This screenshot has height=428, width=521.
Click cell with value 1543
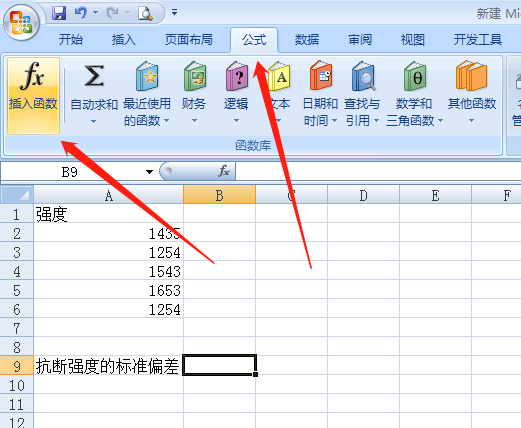pyautogui.click(x=108, y=271)
